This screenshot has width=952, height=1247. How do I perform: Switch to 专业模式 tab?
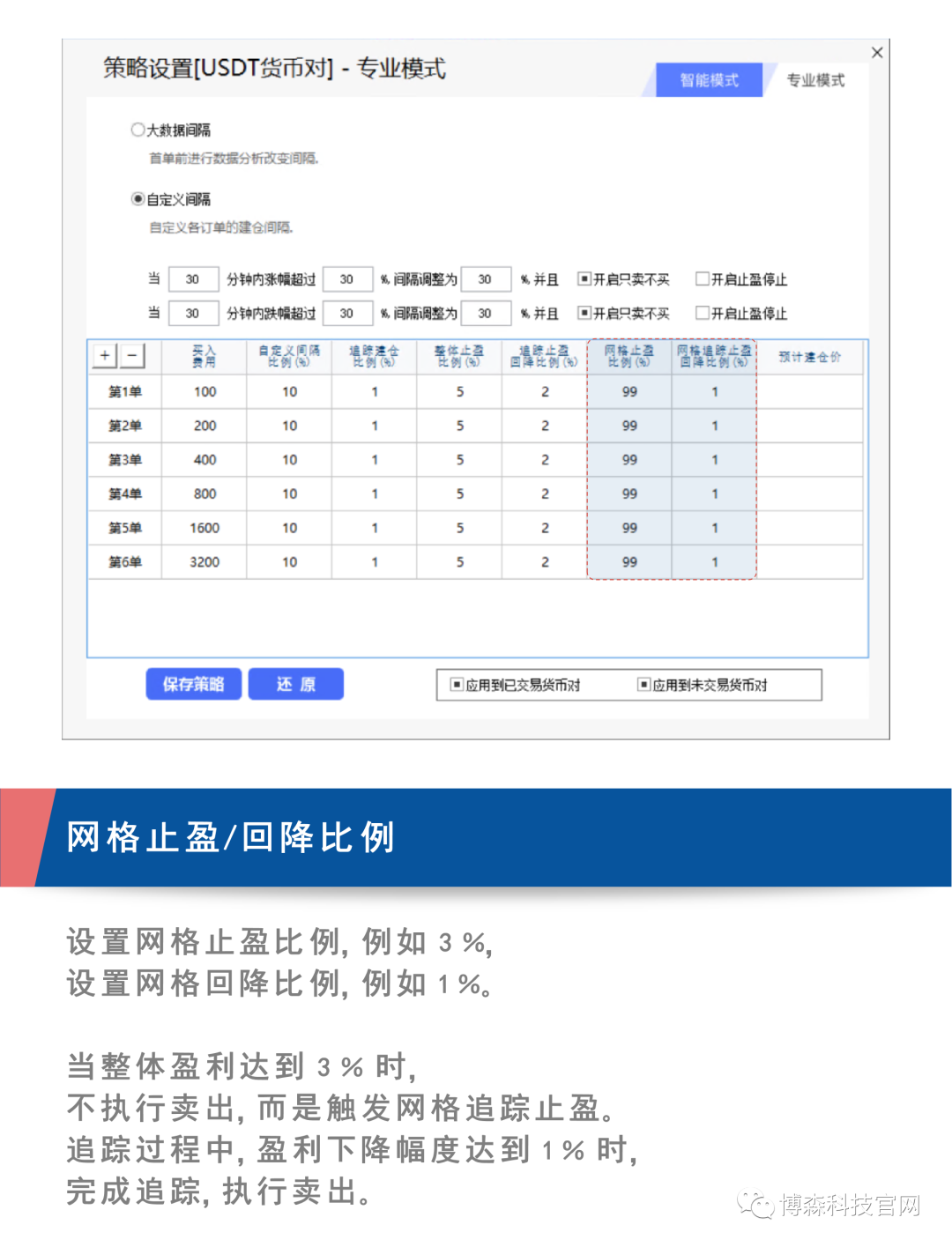(x=814, y=80)
